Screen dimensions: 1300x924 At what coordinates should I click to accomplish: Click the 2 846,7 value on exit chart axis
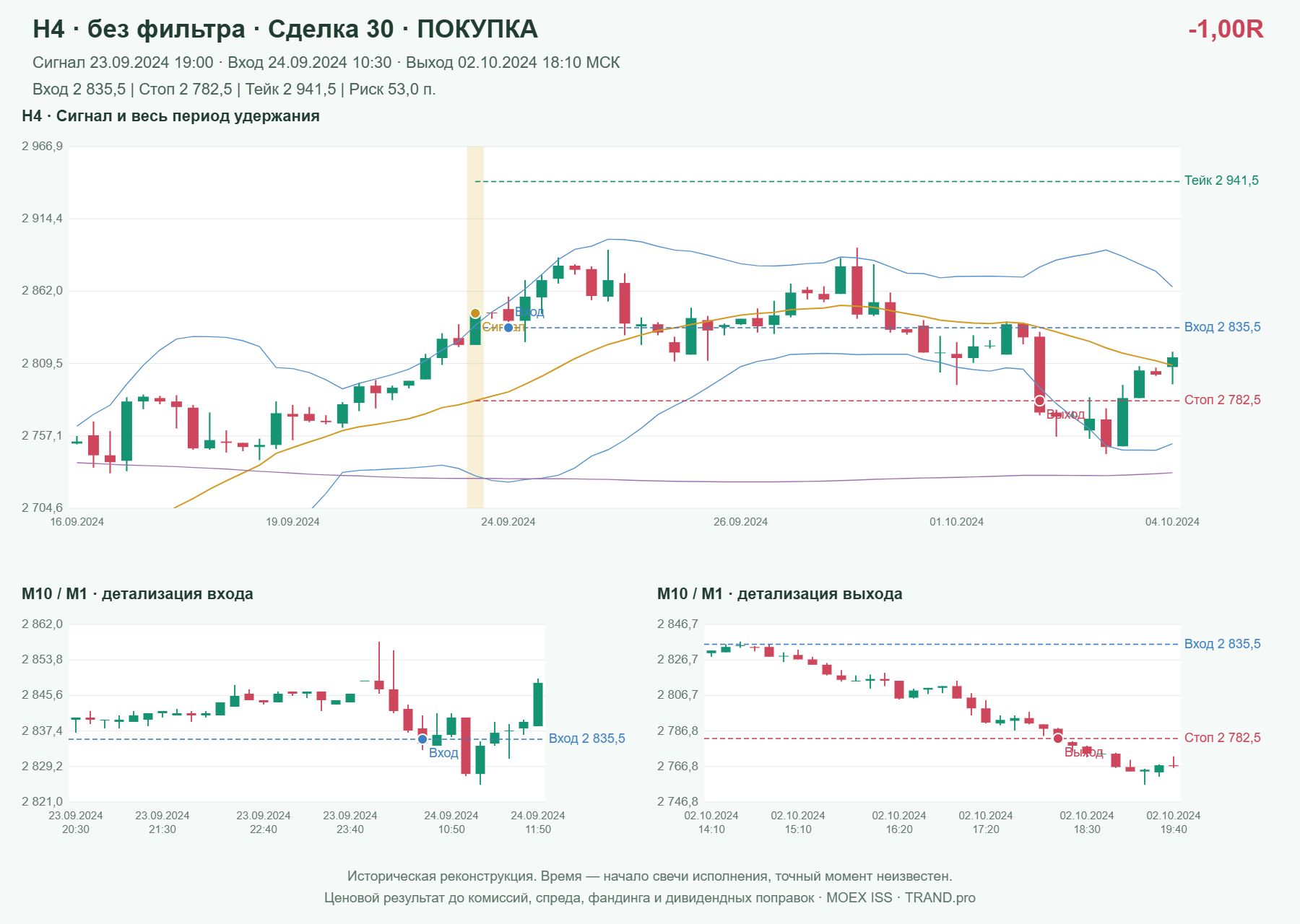click(x=677, y=624)
